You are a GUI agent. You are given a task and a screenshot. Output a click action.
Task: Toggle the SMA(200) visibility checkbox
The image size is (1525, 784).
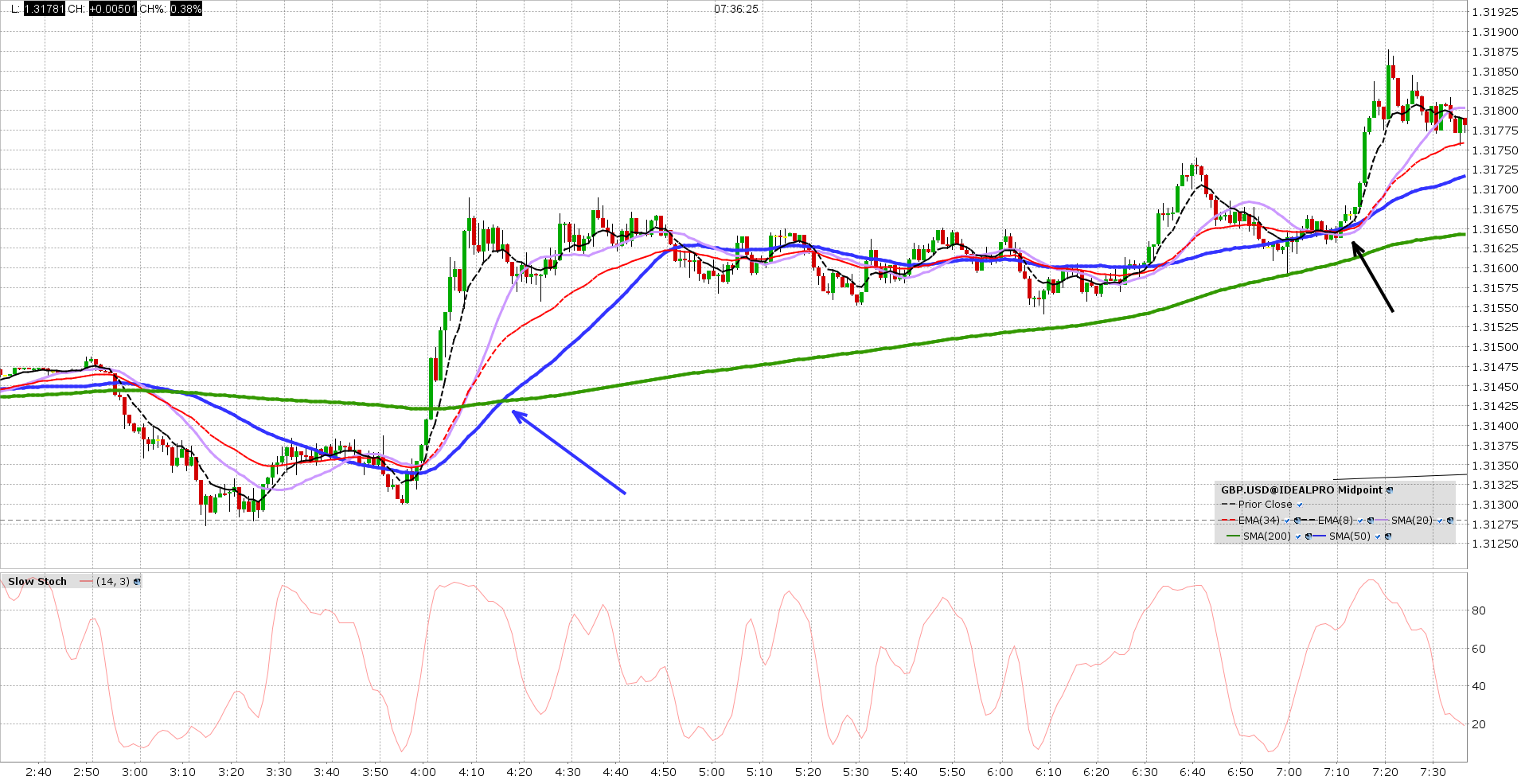1298,536
